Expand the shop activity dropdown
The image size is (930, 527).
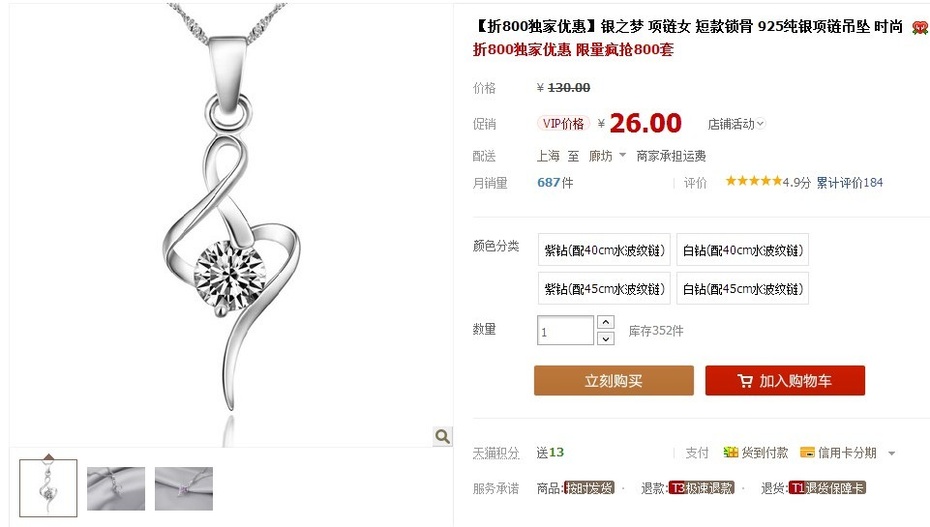[736, 124]
